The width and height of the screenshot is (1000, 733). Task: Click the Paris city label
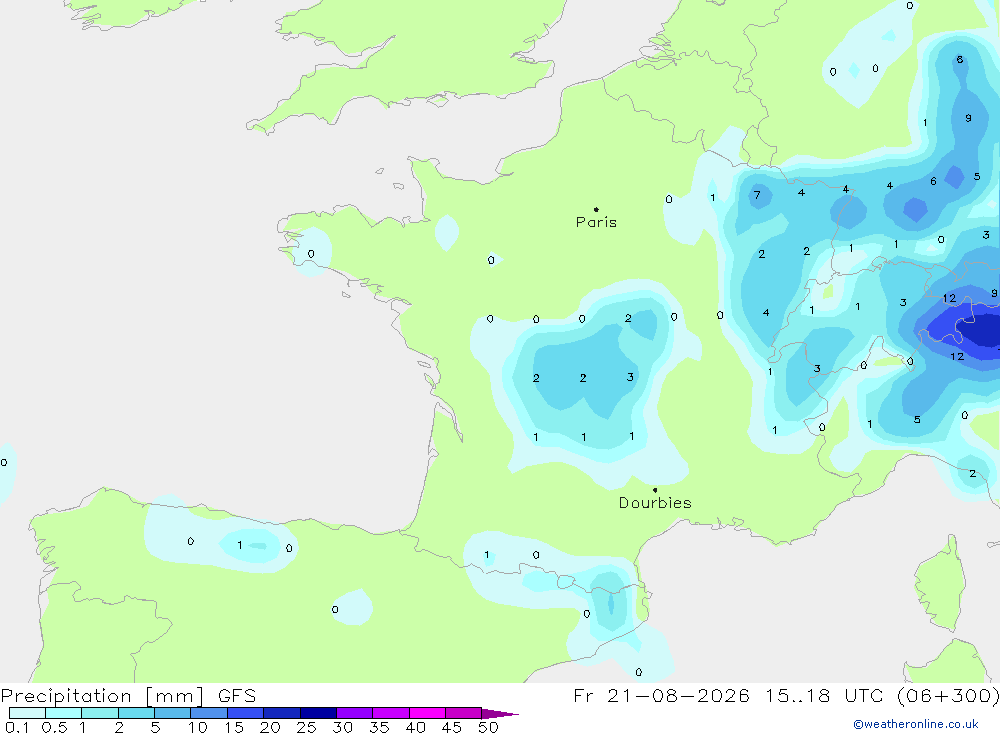coord(596,222)
